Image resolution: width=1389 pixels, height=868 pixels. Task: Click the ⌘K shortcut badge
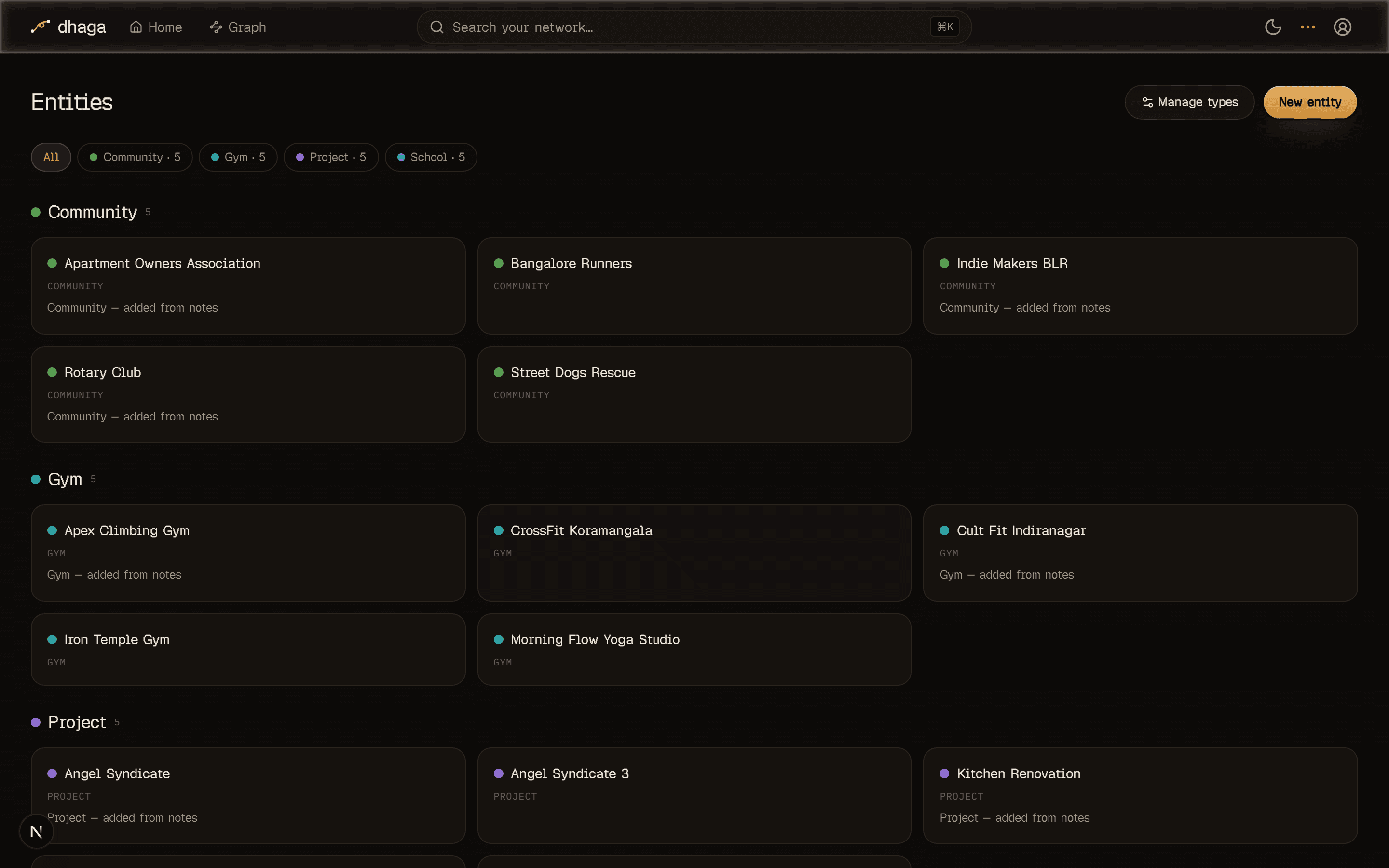coord(944,27)
